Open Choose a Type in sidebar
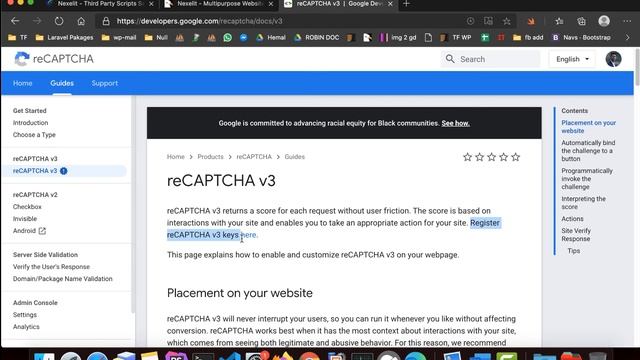 pyautogui.click(x=34, y=135)
